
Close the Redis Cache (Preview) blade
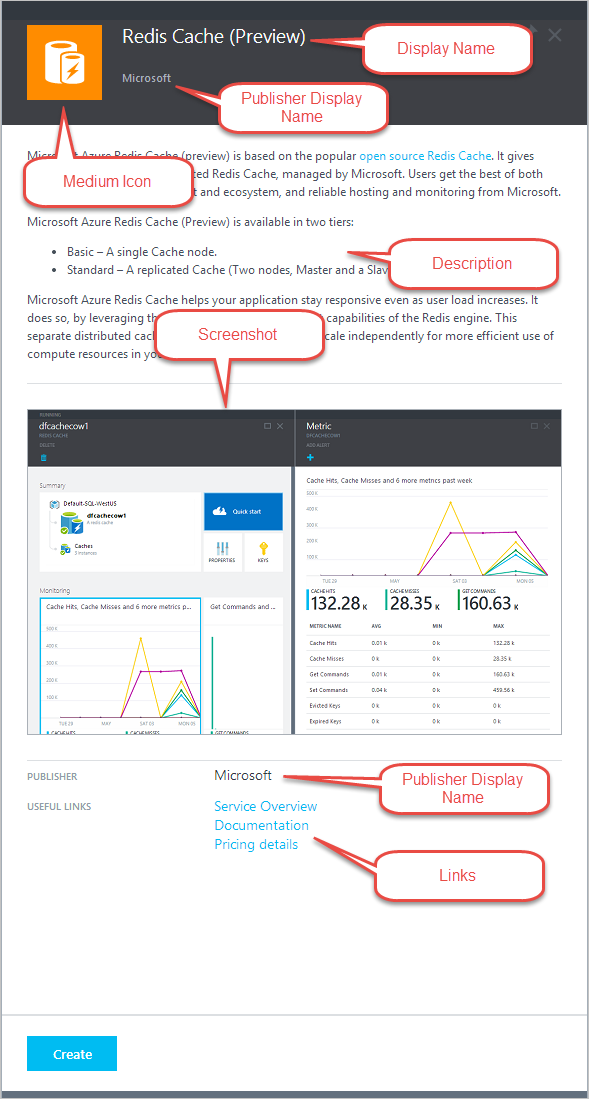(x=555, y=35)
